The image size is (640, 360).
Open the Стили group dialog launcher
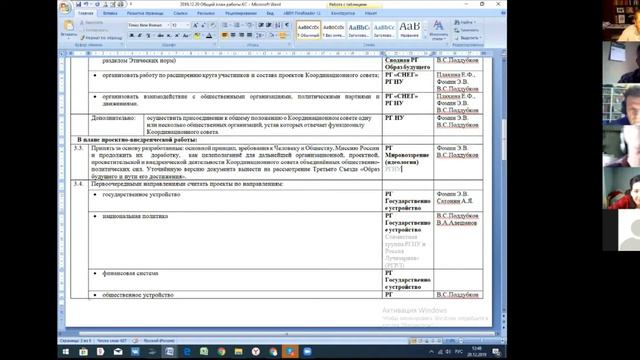tap(447, 44)
